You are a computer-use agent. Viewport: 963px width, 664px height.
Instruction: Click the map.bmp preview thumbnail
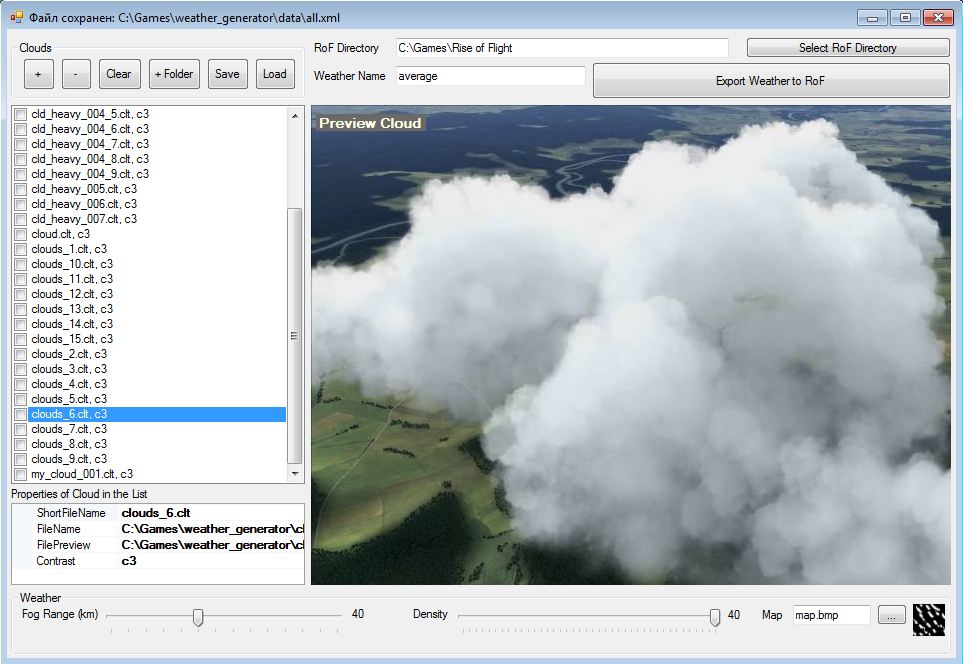[929, 619]
